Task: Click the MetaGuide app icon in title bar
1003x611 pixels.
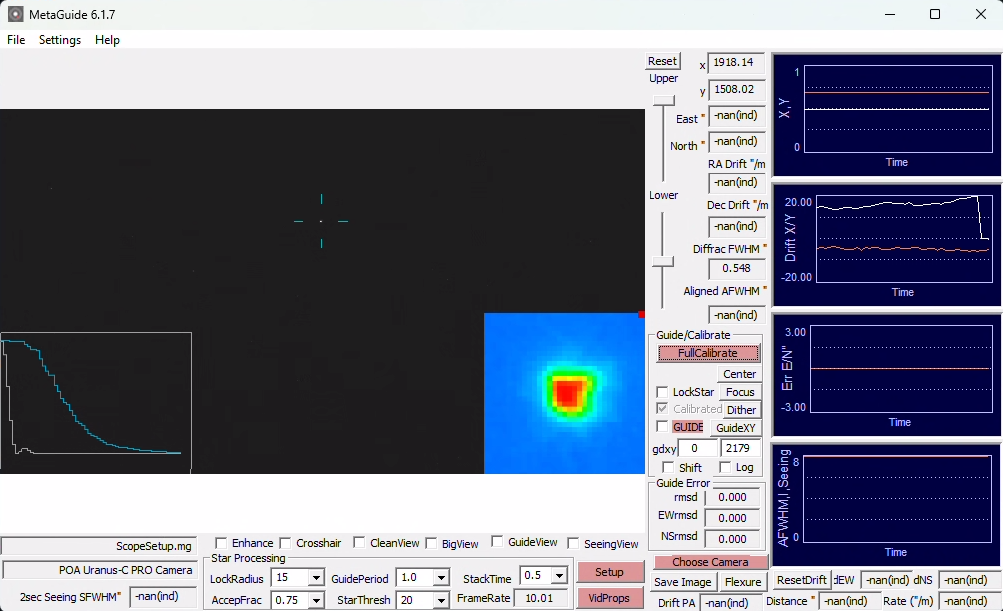Action: coord(15,14)
